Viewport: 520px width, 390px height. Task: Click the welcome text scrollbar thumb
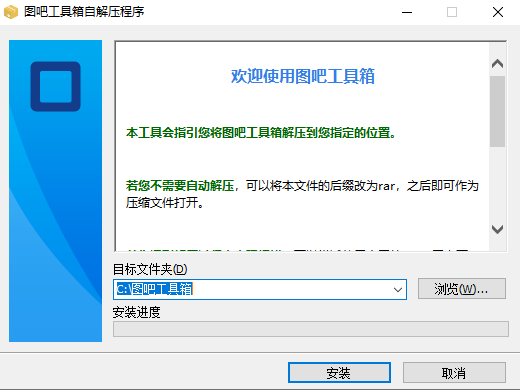click(x=497, y=111)
